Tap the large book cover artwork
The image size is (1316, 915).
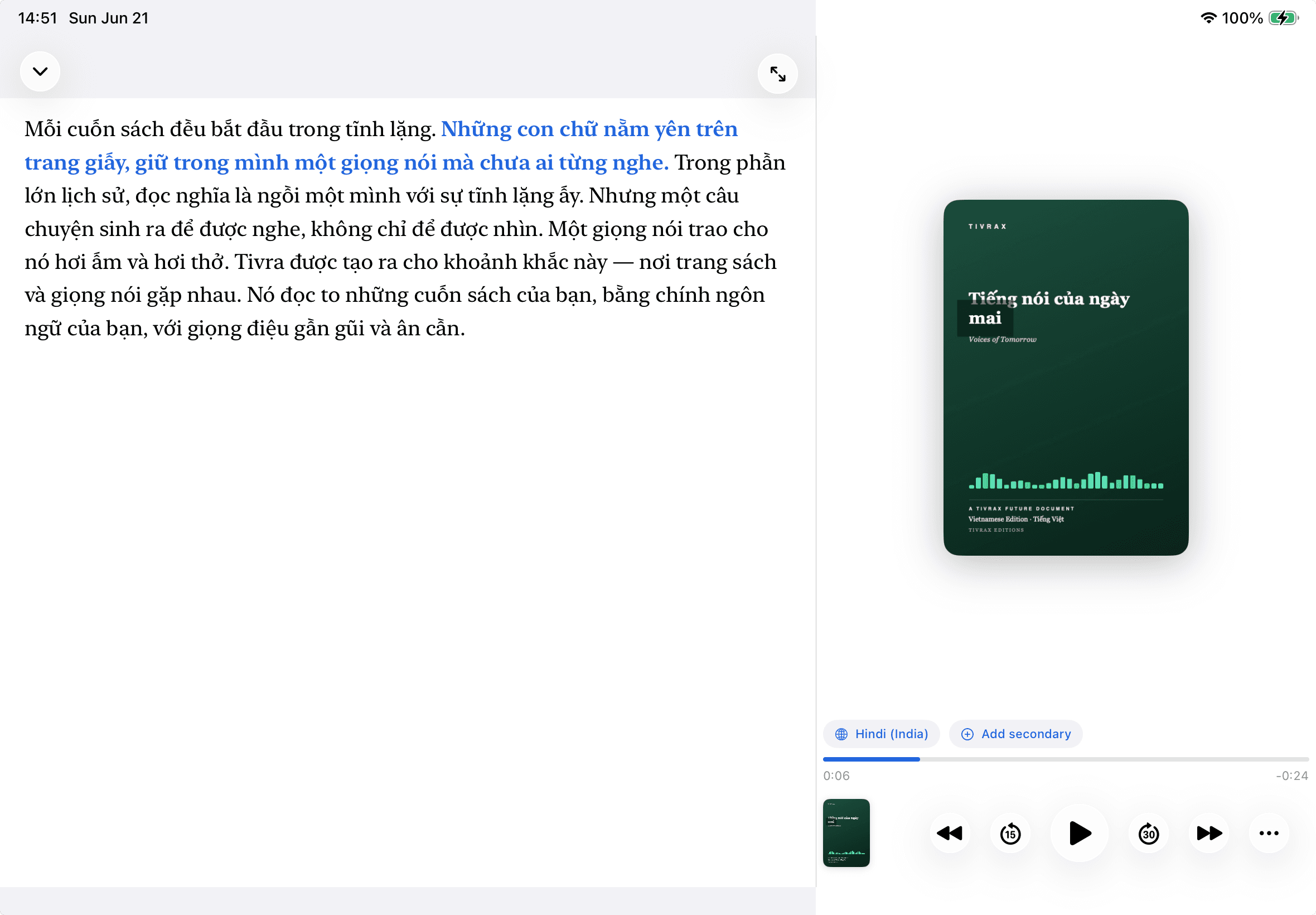(x=1066, y=377)
